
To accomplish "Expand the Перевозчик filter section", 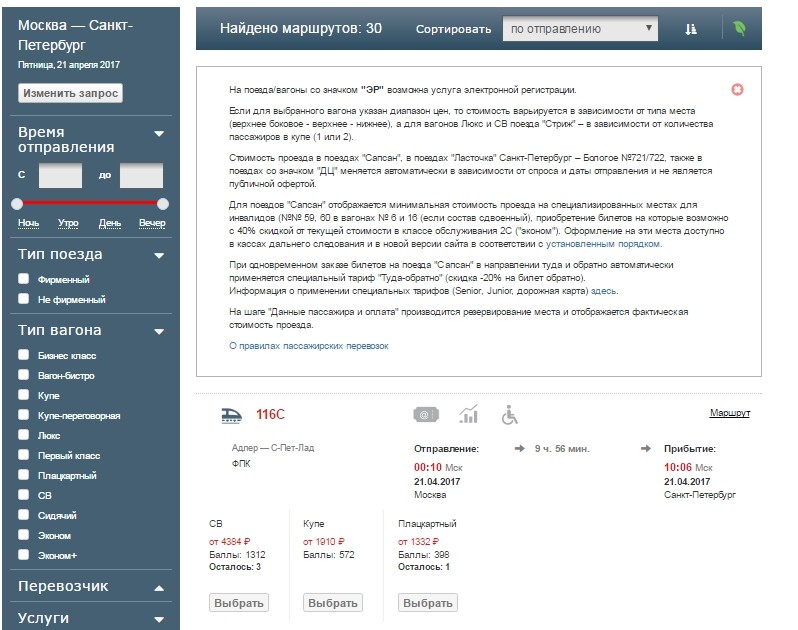I will [x=159, y=587].
